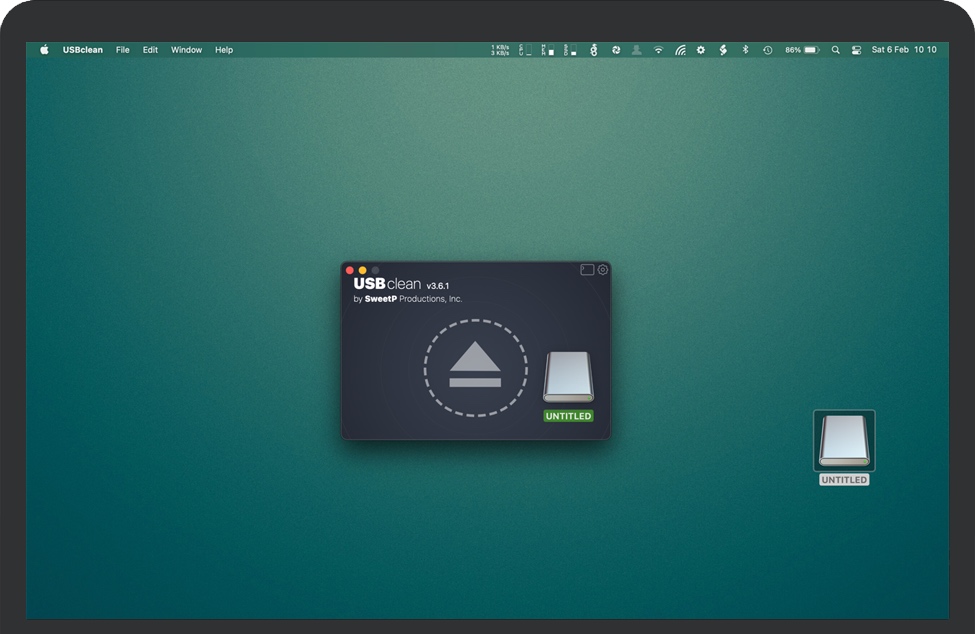Open the Edit menu

pyautogui.click(x=150, y=50)
